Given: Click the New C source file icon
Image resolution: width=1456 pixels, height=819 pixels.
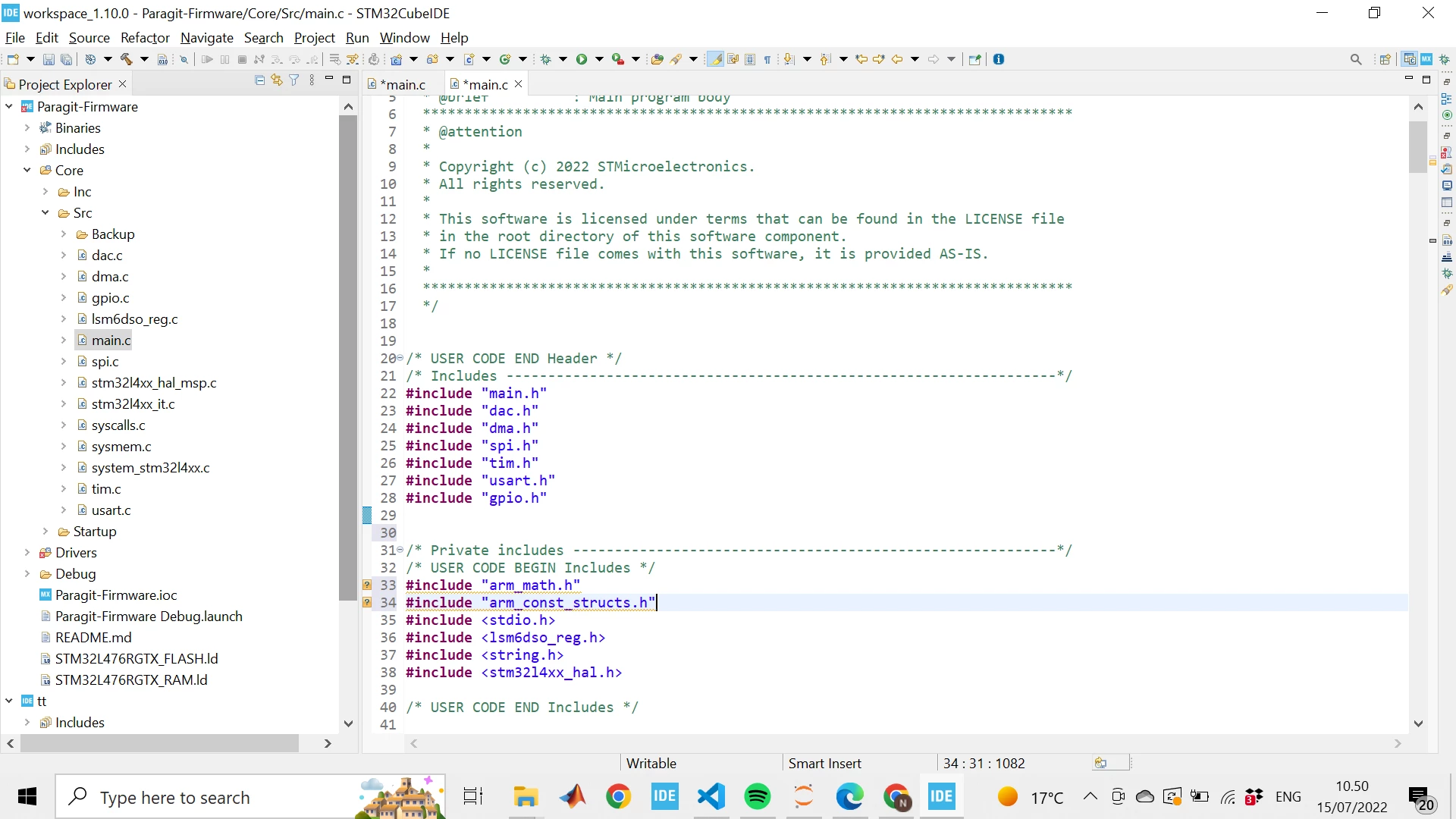Looking at the screenshot, I should pos(469,59).
